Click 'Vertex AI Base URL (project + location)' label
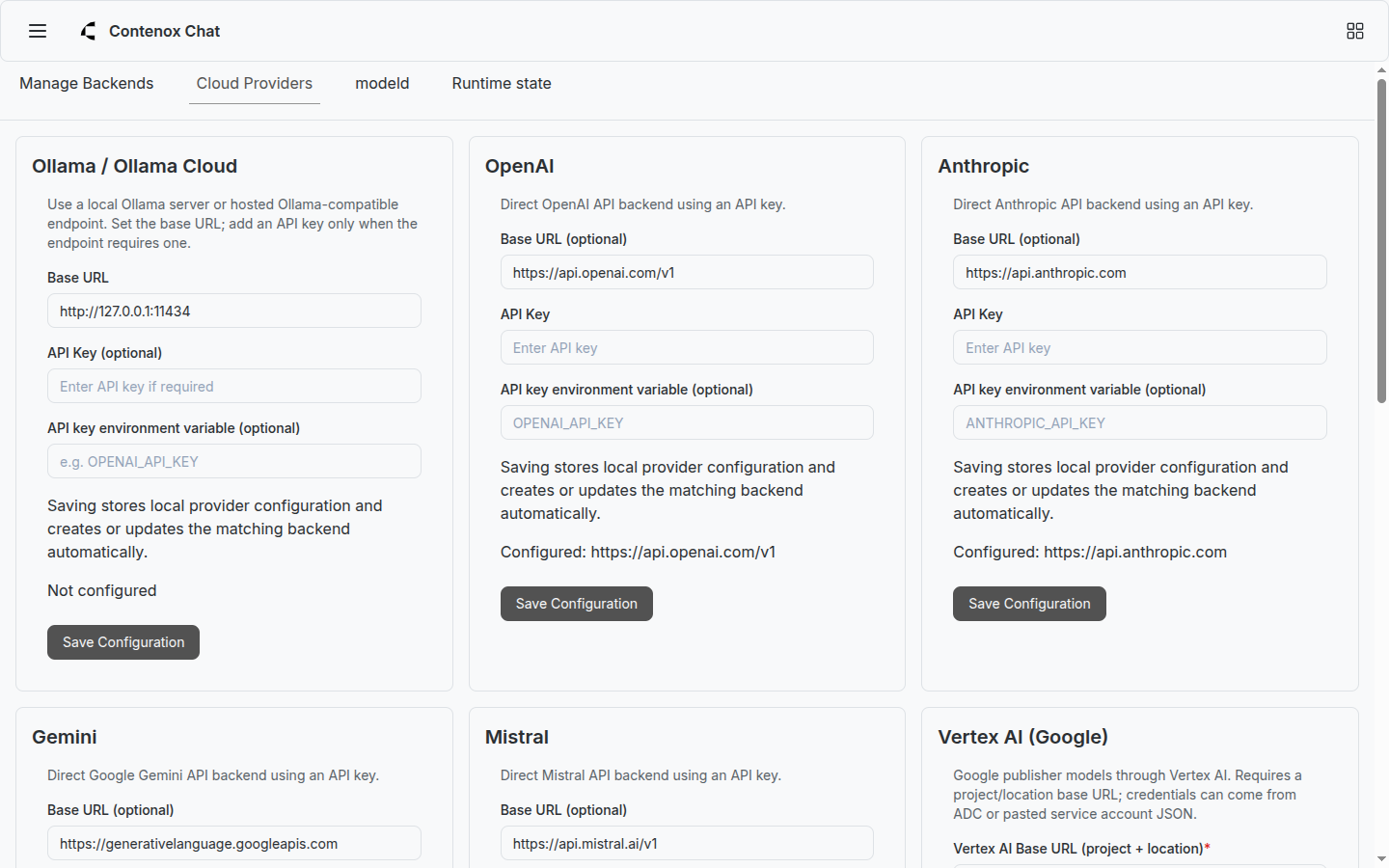Viewport: 1389px width, 868px height. click(1081, 849)
